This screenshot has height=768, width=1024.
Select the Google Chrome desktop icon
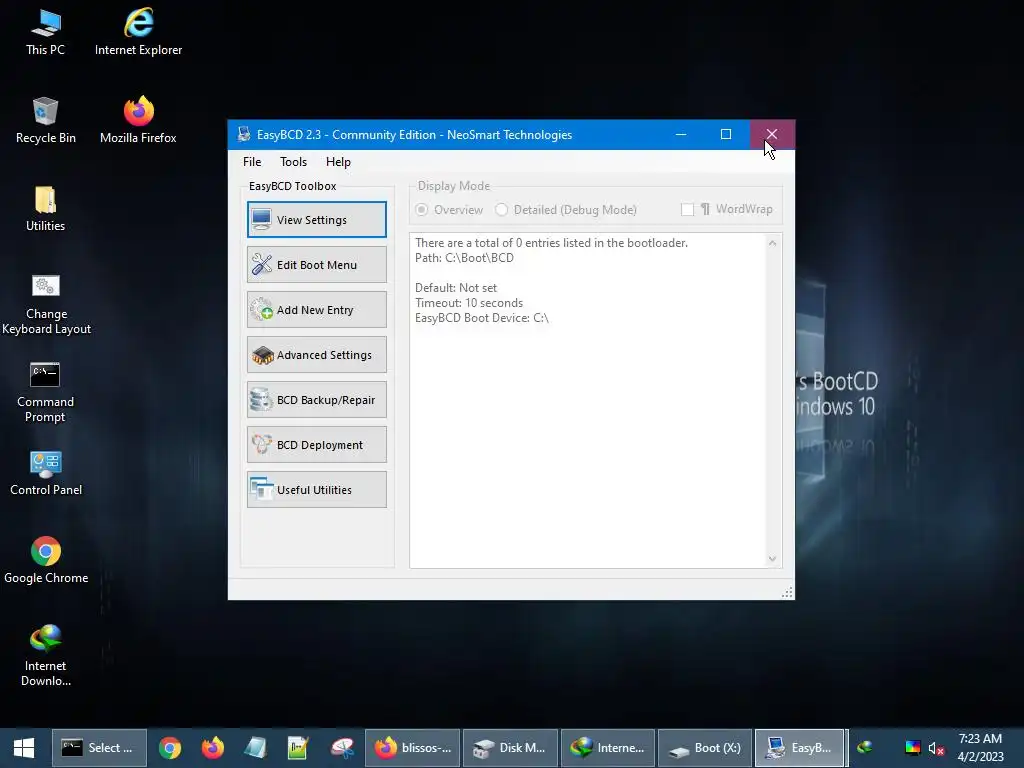tap(46, 560)
